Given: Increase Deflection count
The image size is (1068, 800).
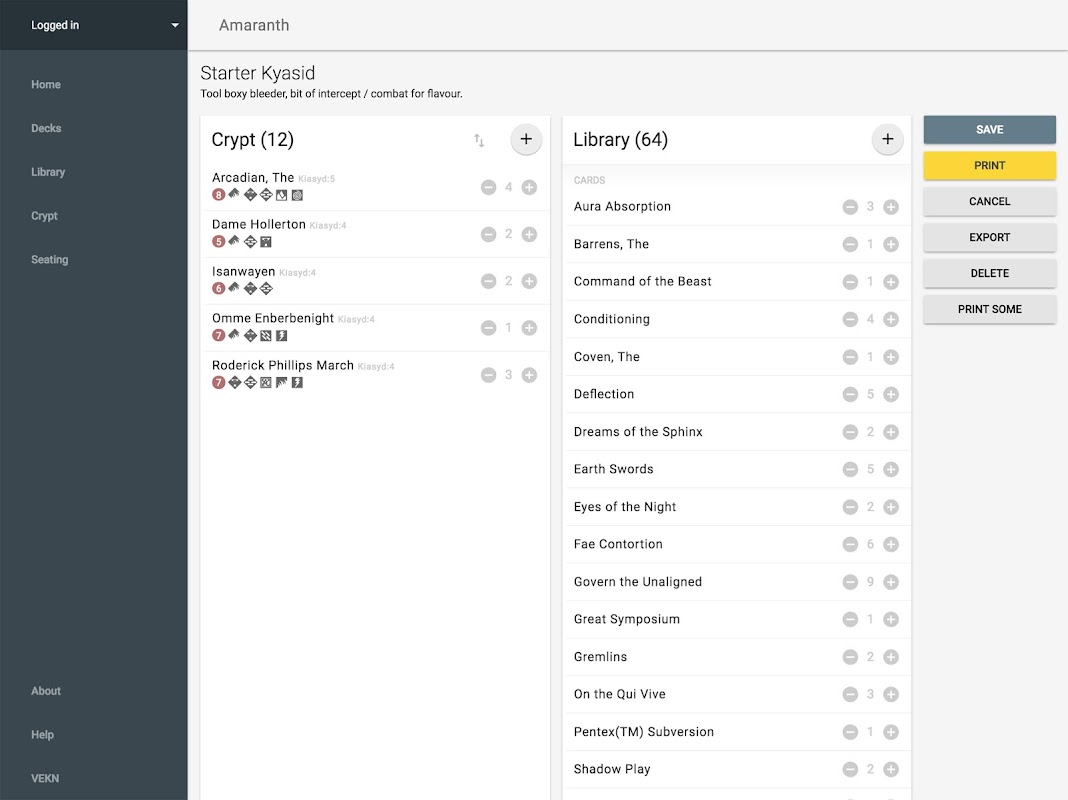Looking at the screenshot, I should pyautogui.click(x=891, y=394).
